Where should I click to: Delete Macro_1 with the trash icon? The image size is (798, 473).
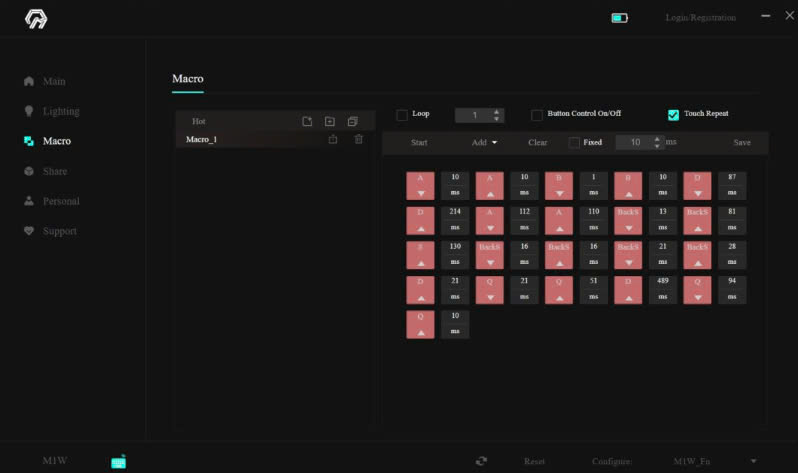click(359, 139)
